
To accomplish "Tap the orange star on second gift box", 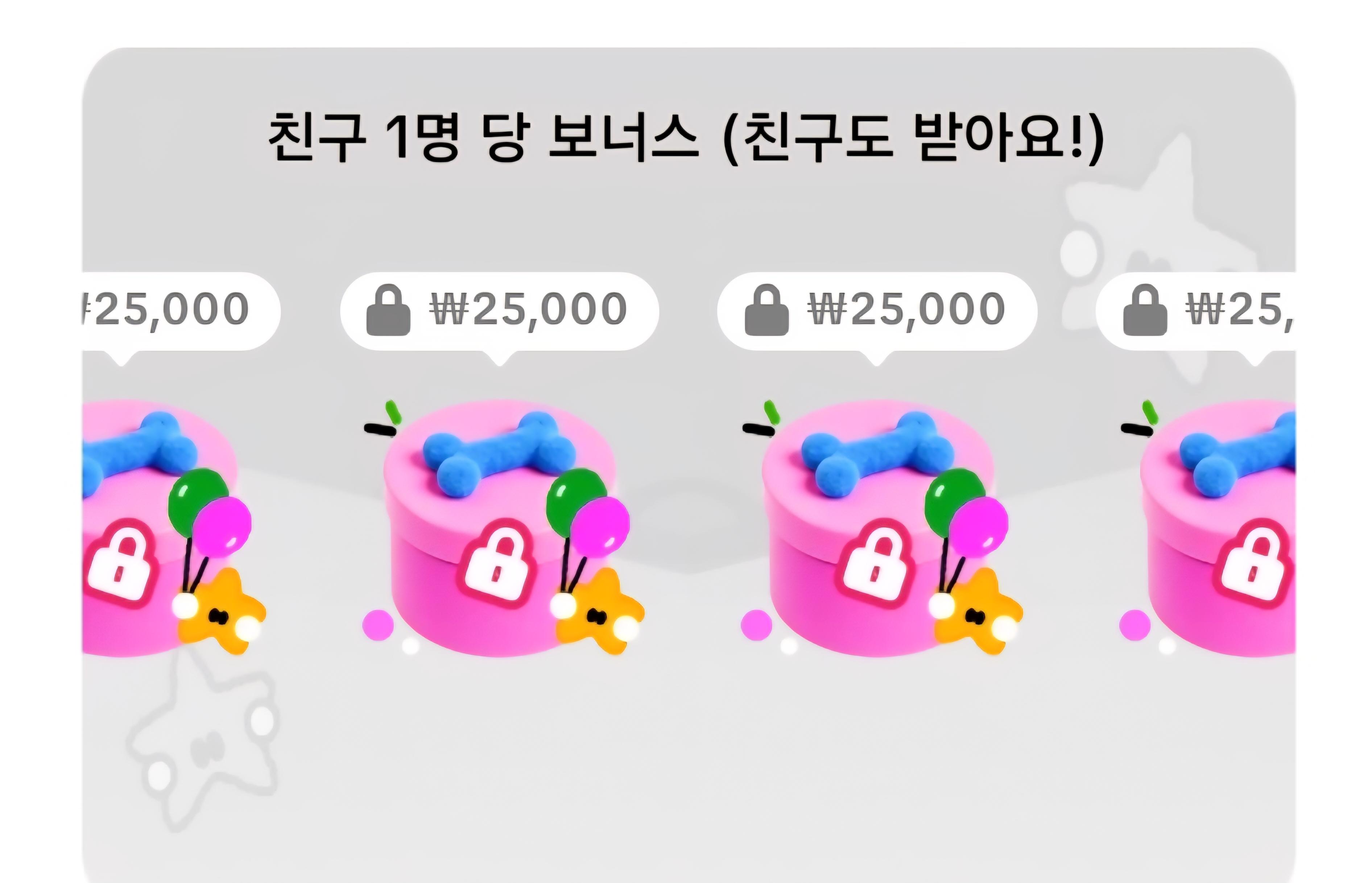I will (599, 611).
